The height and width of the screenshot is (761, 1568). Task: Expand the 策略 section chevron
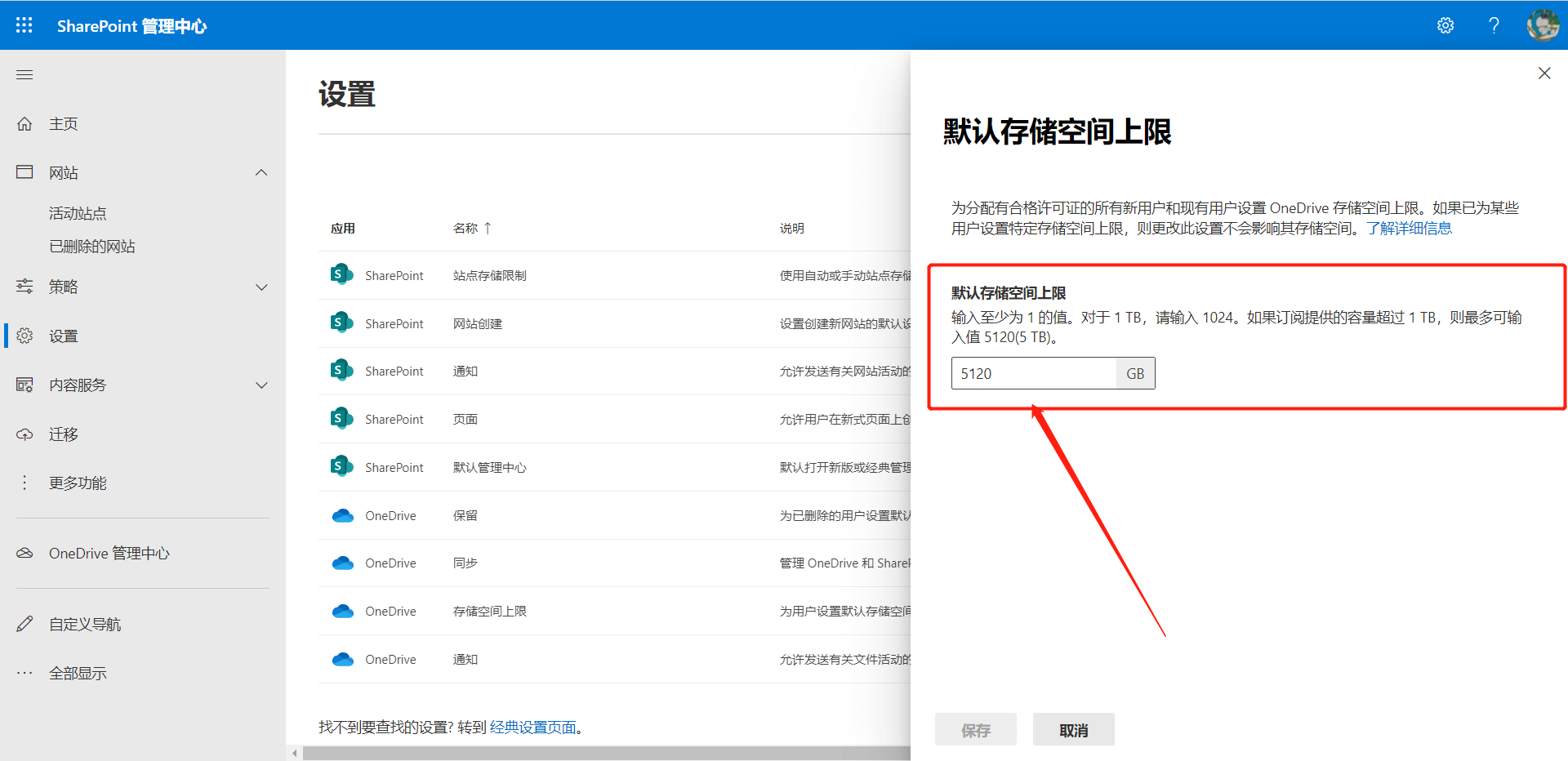(261, 287)
